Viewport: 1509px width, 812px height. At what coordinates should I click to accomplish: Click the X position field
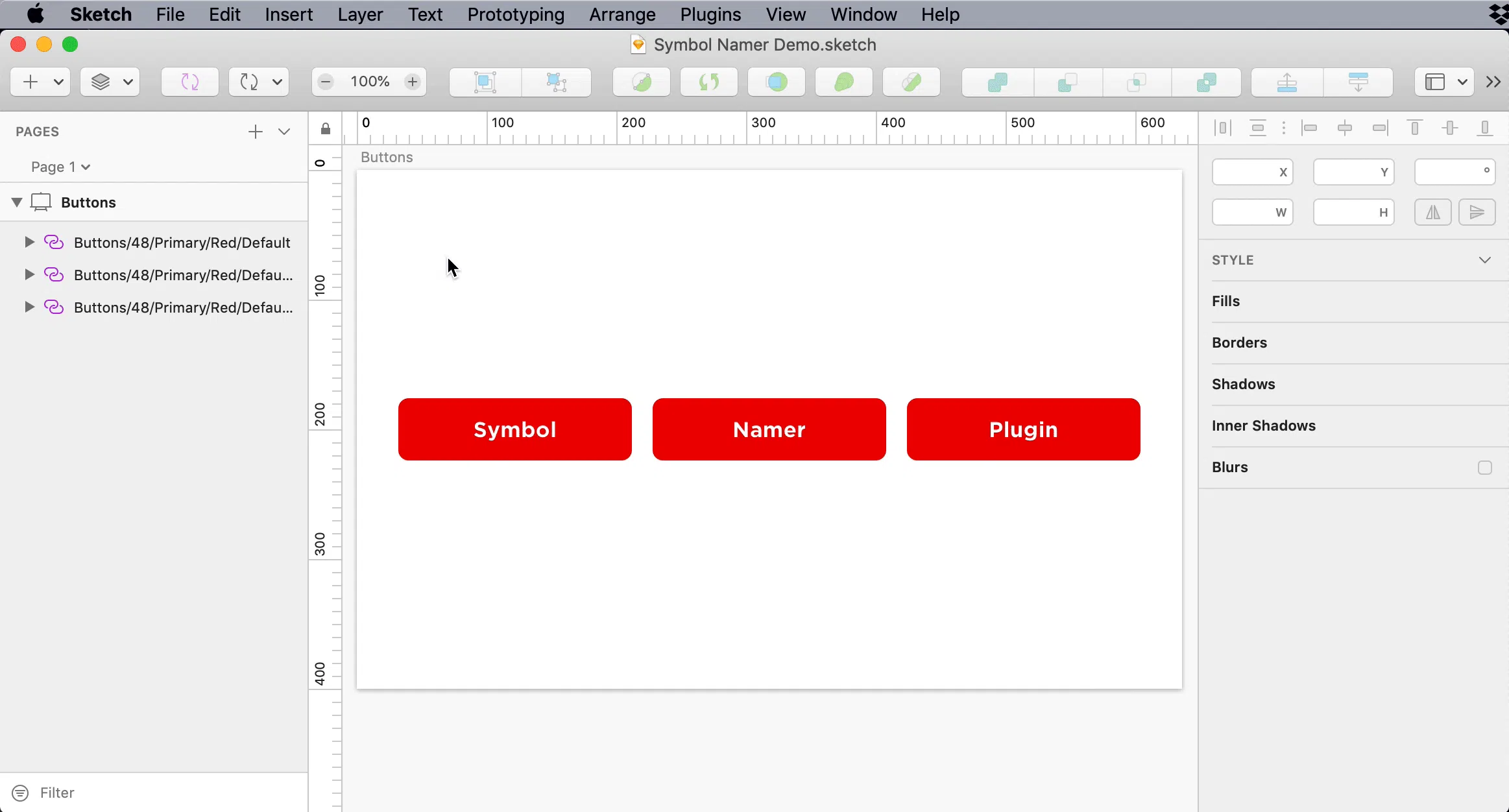click(1253, 173)
